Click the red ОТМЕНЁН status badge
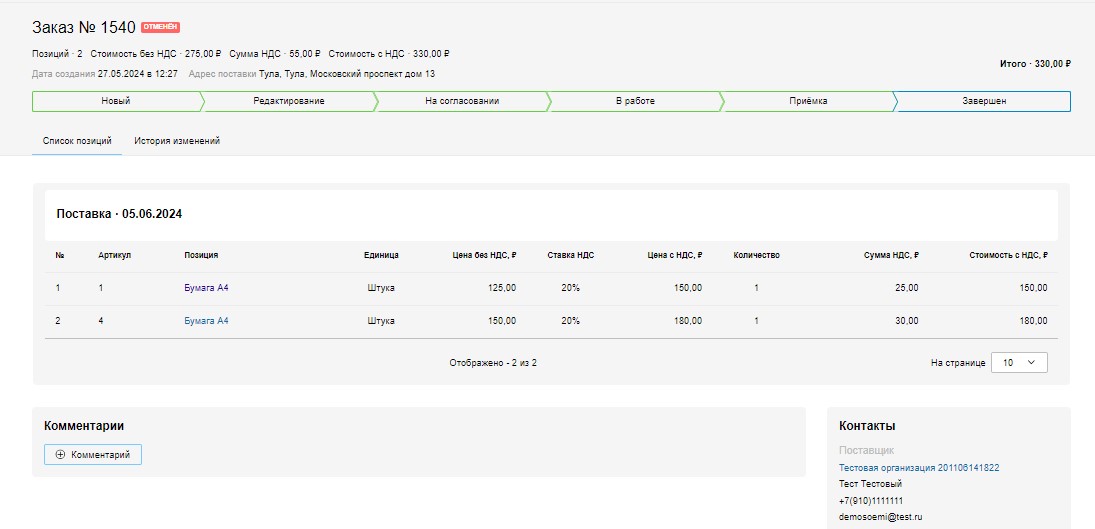 (x=161, y=27)
